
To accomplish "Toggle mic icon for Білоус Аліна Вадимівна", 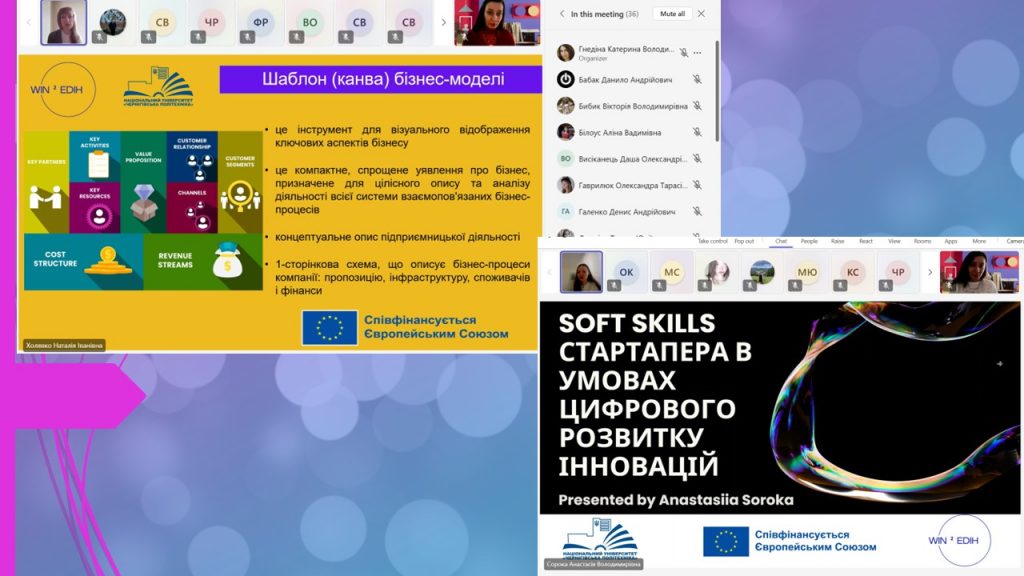I will click(x=697, y=132).
